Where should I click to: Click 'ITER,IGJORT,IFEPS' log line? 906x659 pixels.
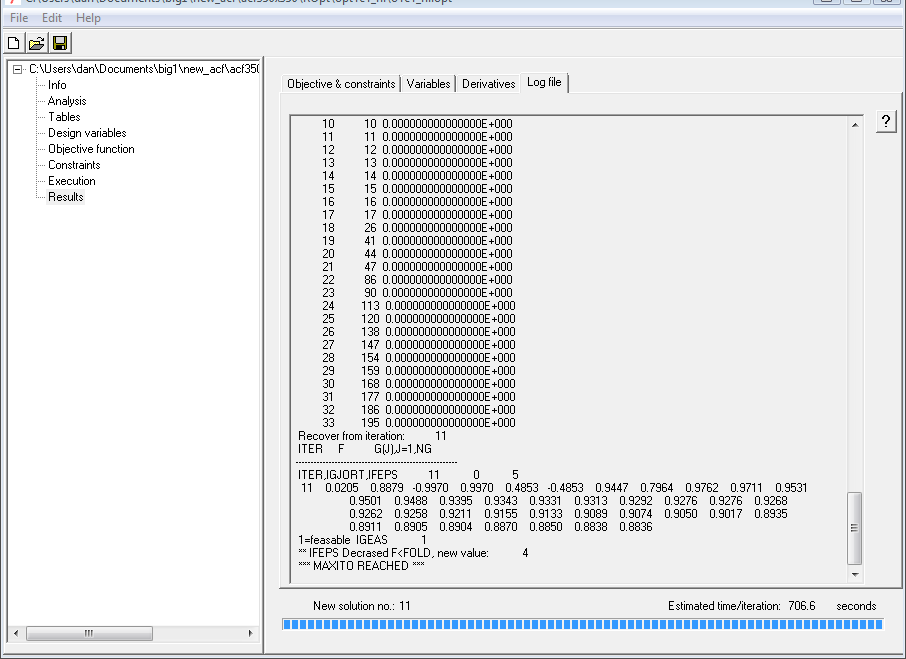[x=408, y=475]
